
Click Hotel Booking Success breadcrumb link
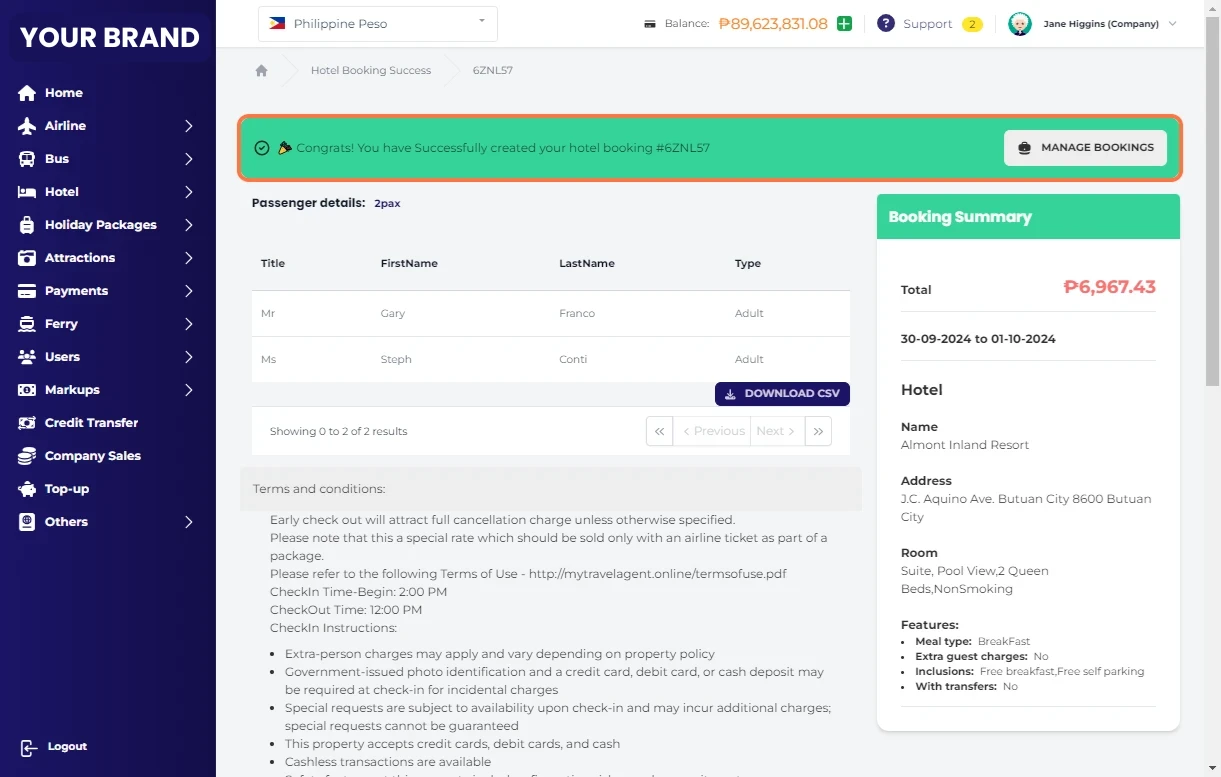(371, 71)
